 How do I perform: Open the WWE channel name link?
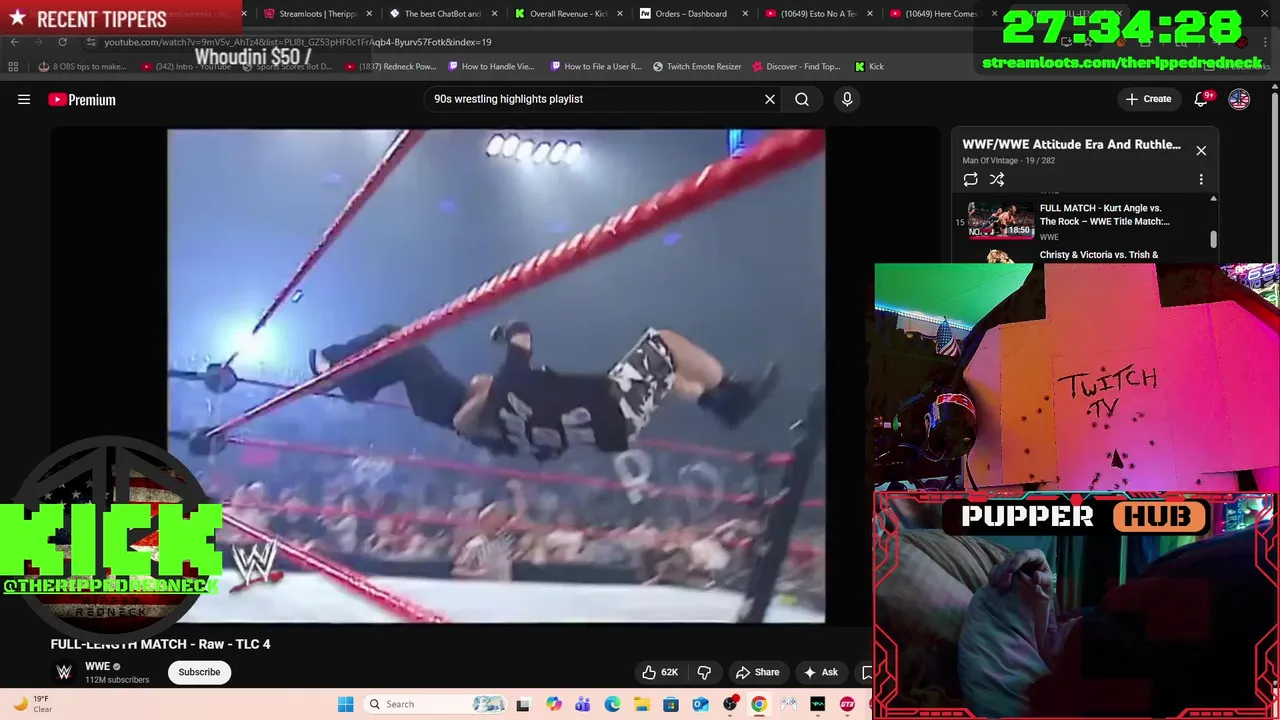coord(97,667)
